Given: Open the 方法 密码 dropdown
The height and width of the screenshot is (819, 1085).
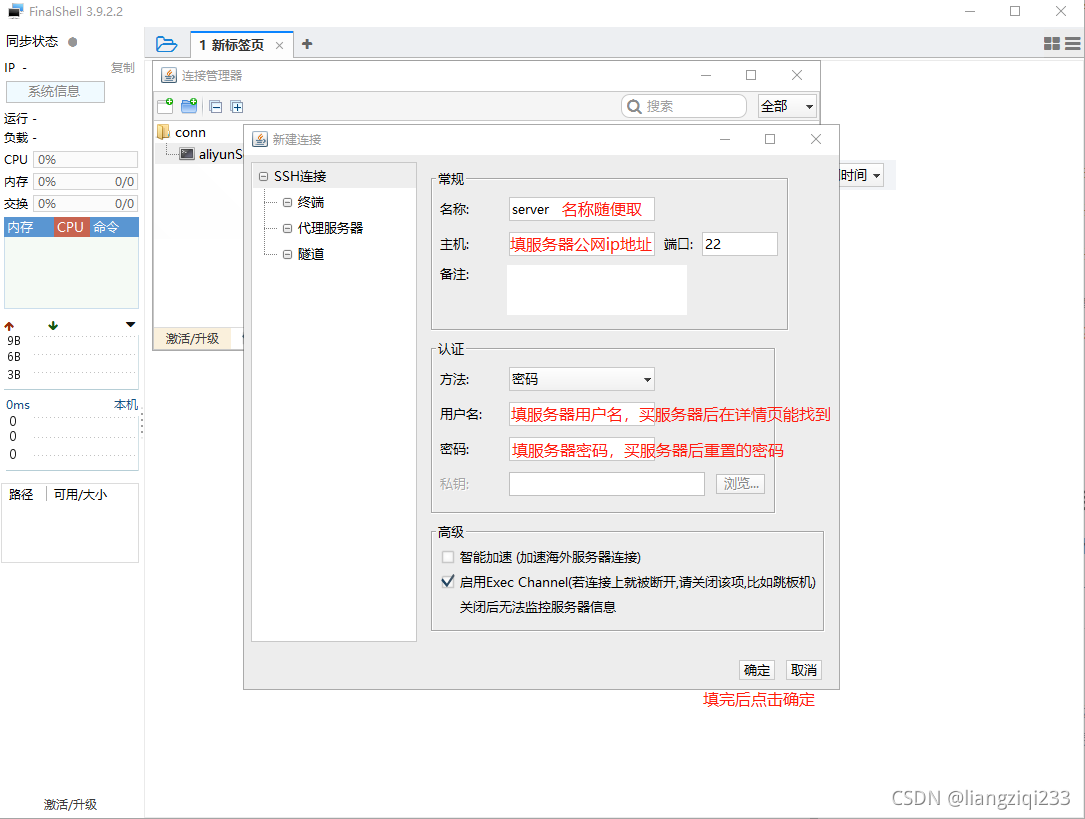Looking at the screenshot, I should [581, 379].
